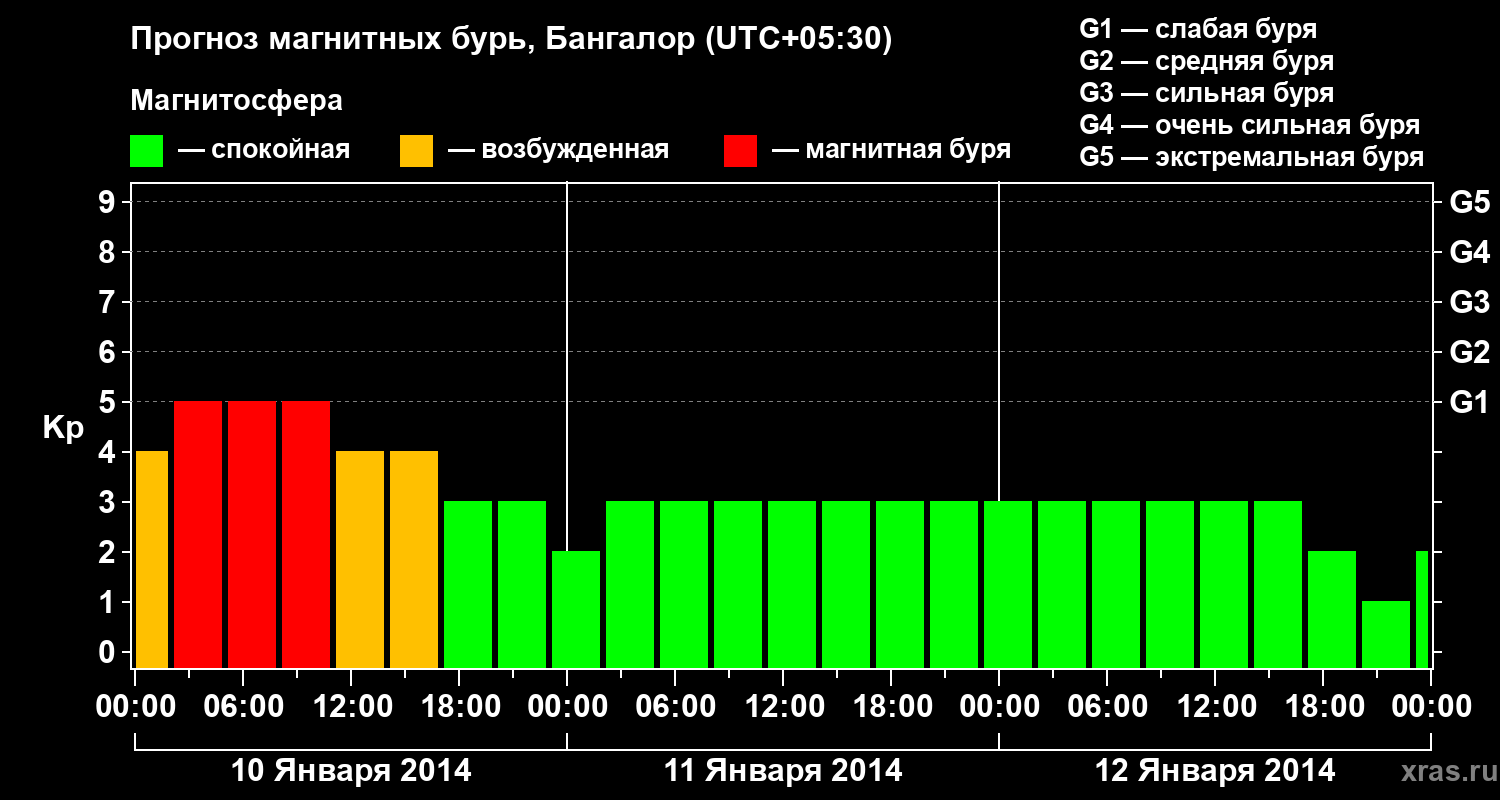Click the G1 — слабая буря line
The width and height of the screenshot is (1500, 800).
pyautogui.click(x=1198, y=29)
